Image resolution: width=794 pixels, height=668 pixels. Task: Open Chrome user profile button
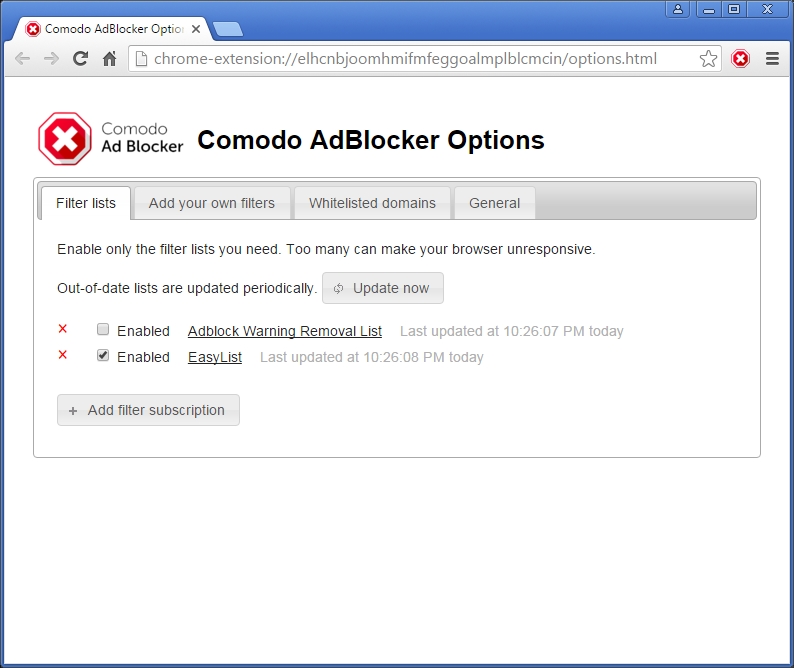click(x=678, y=9)
